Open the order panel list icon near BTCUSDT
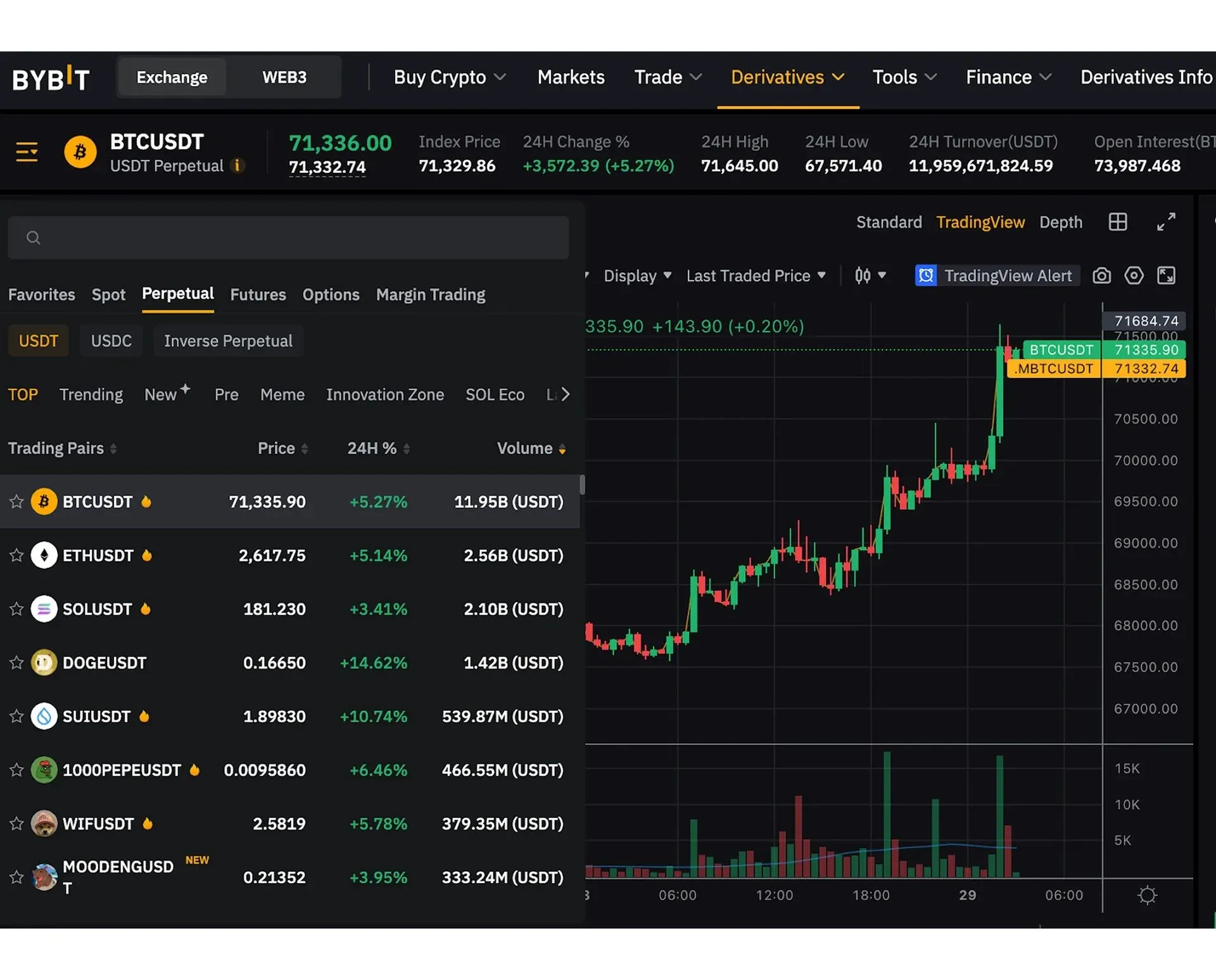 (x=27, y=151)
